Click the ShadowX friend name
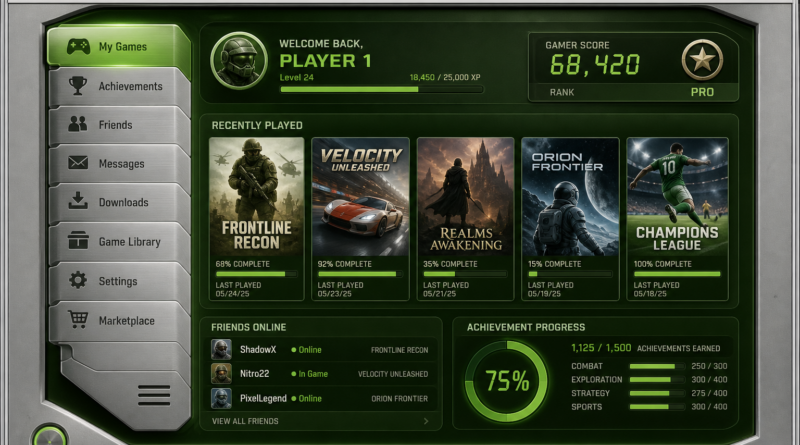The image size is (800, 445). pos(258,350)
